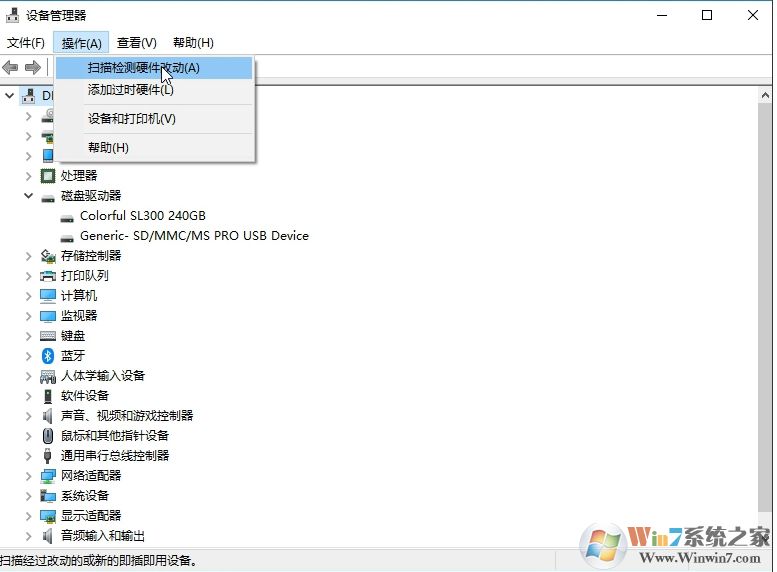The height and width of the screenshot is (572, 777).
Task: Select the 计算机 tree item label
Action: pyautogui.click(x=79, y=296)
